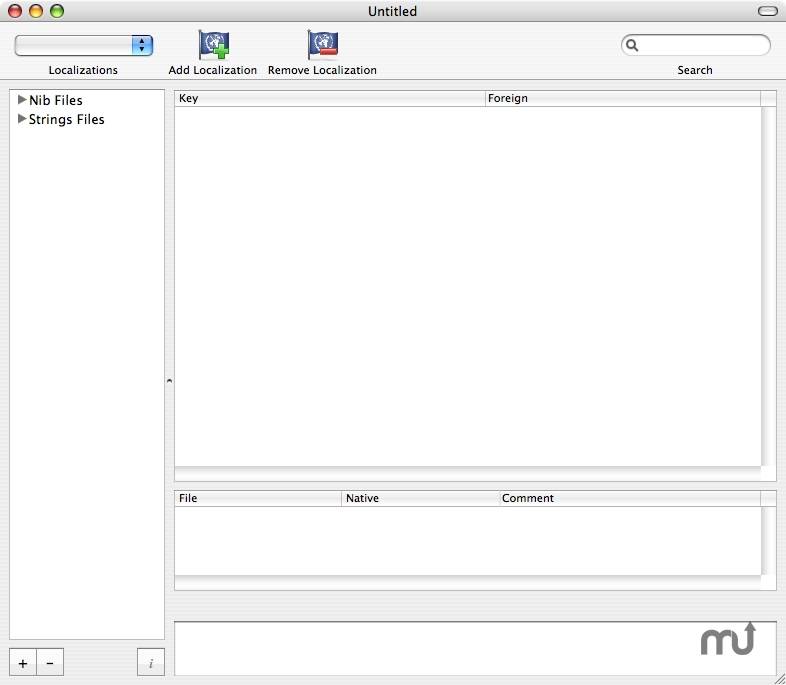Open the Localizations popup menu

click(84, 45)
